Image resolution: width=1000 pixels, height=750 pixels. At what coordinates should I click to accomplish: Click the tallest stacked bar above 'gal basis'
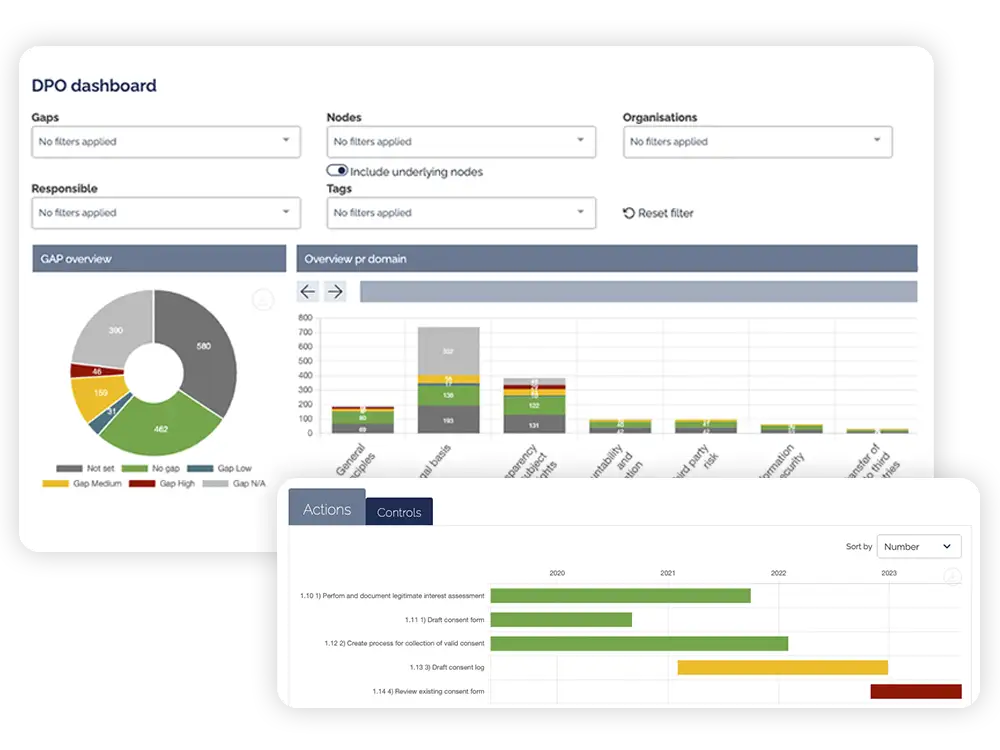(448, 380)
